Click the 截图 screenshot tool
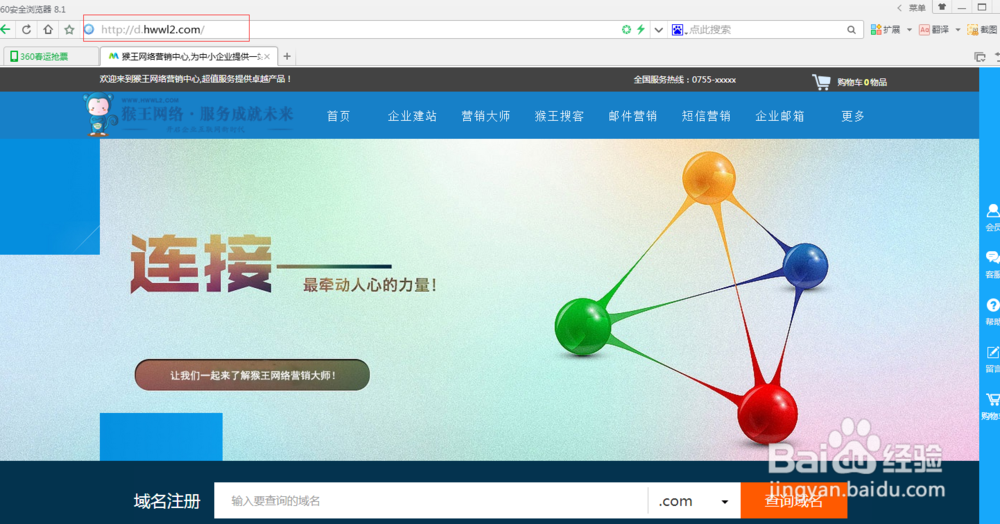This screenshot has width=1000, height=524. pyautogui.click(x=982, y=29)
